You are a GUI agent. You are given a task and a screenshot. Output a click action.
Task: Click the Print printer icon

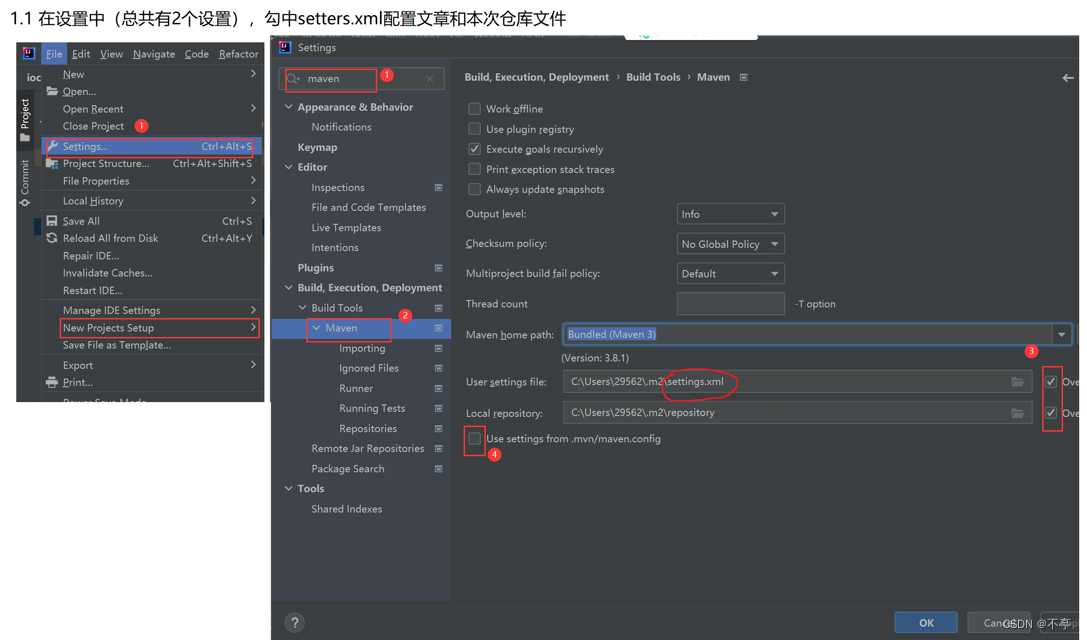click(52, 382)
